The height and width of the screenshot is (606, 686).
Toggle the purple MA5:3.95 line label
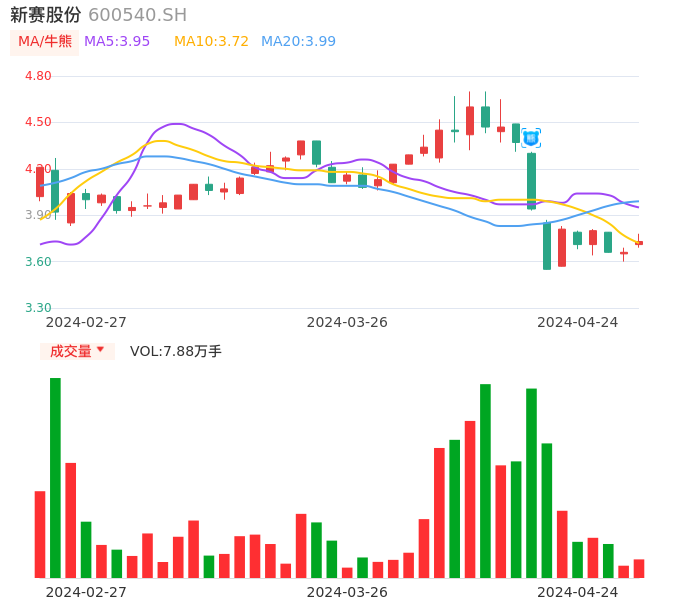point(117,42)
